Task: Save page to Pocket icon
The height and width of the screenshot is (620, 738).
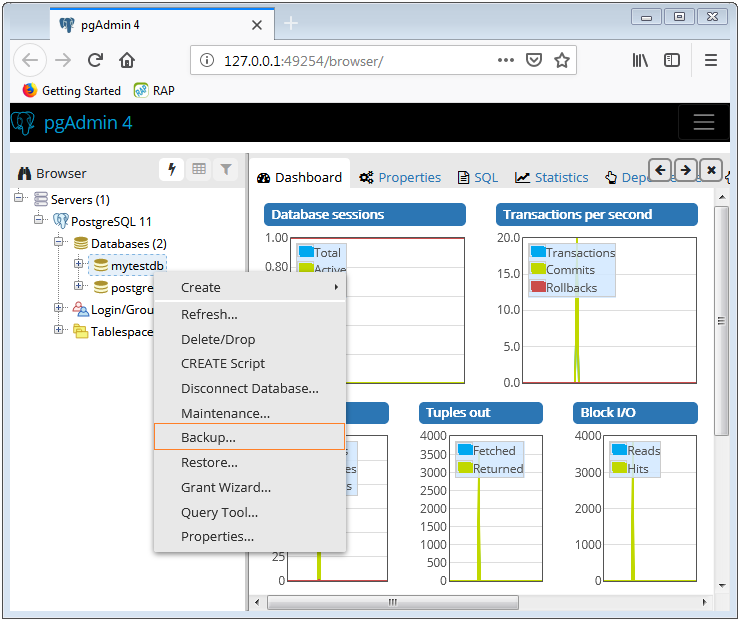Action: click(x=534, y=60)
